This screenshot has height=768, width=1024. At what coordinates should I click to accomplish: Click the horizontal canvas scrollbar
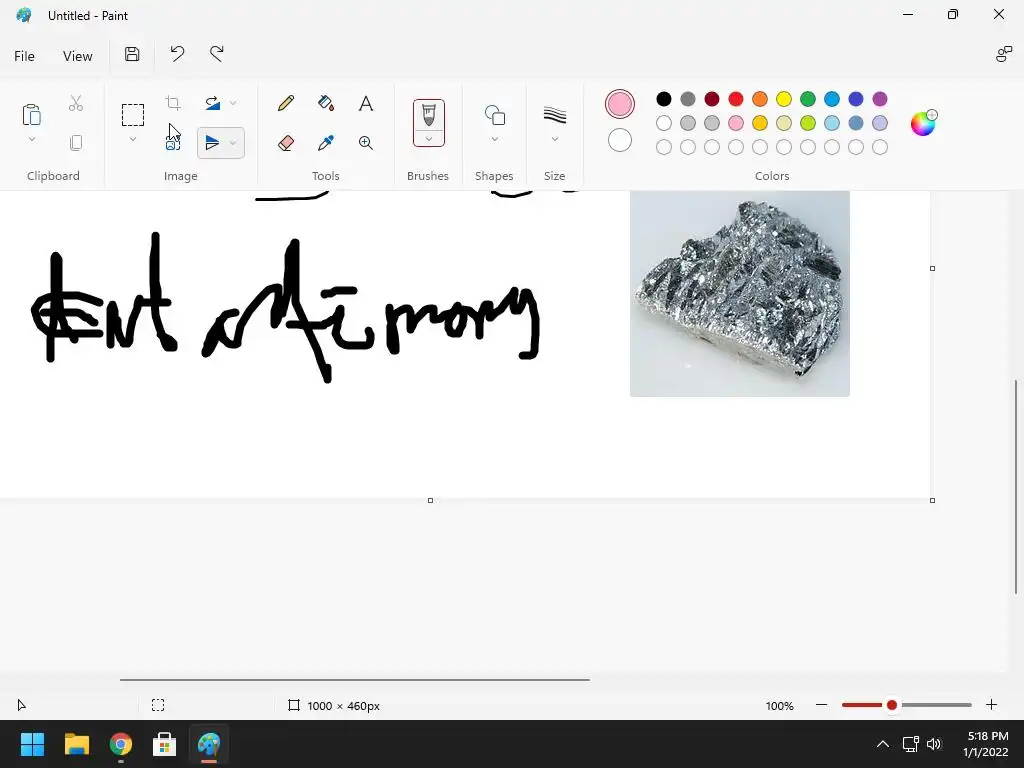click(355, 680)
